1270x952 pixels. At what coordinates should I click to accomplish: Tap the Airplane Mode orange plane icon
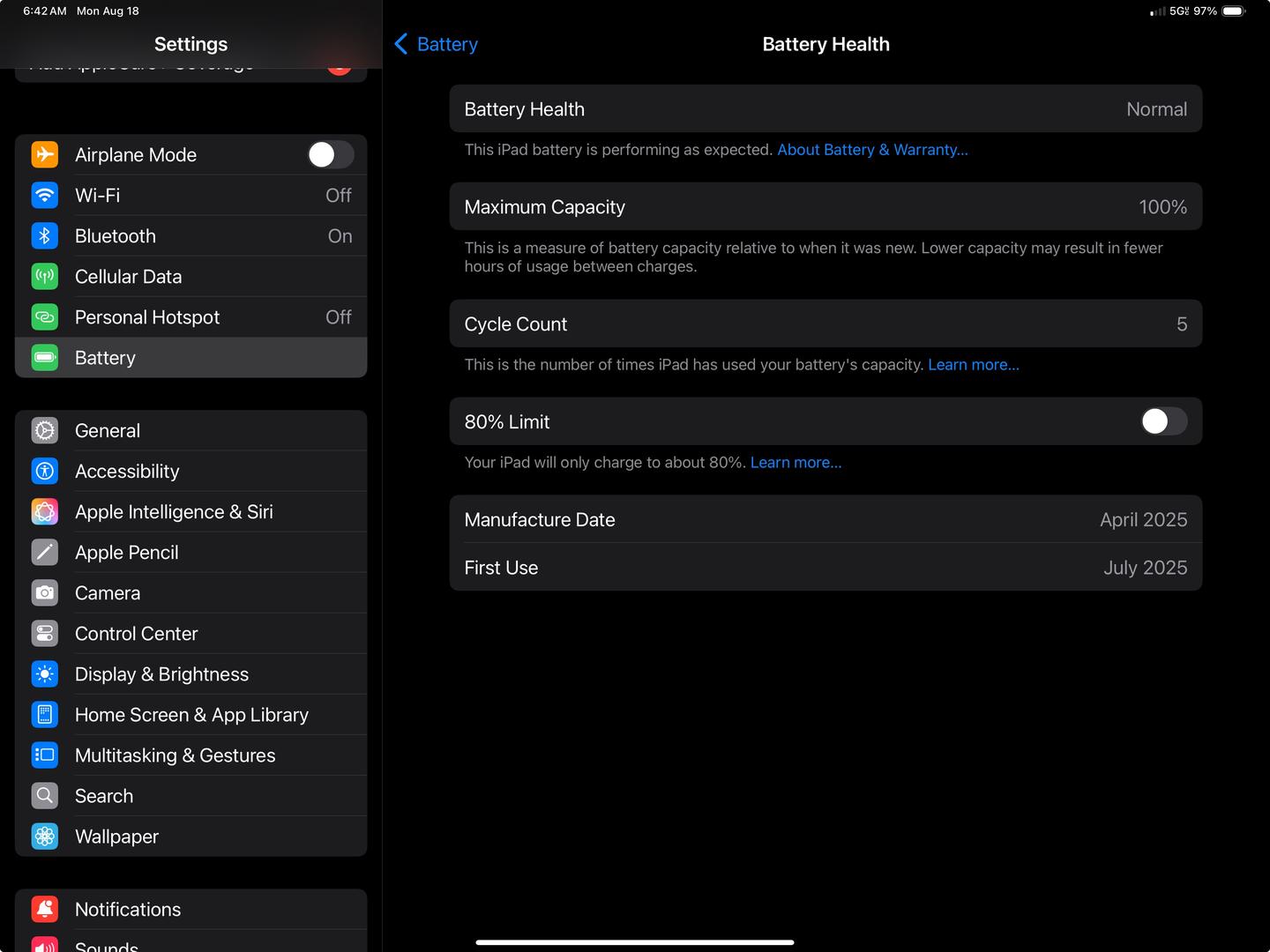click(45, 154)
